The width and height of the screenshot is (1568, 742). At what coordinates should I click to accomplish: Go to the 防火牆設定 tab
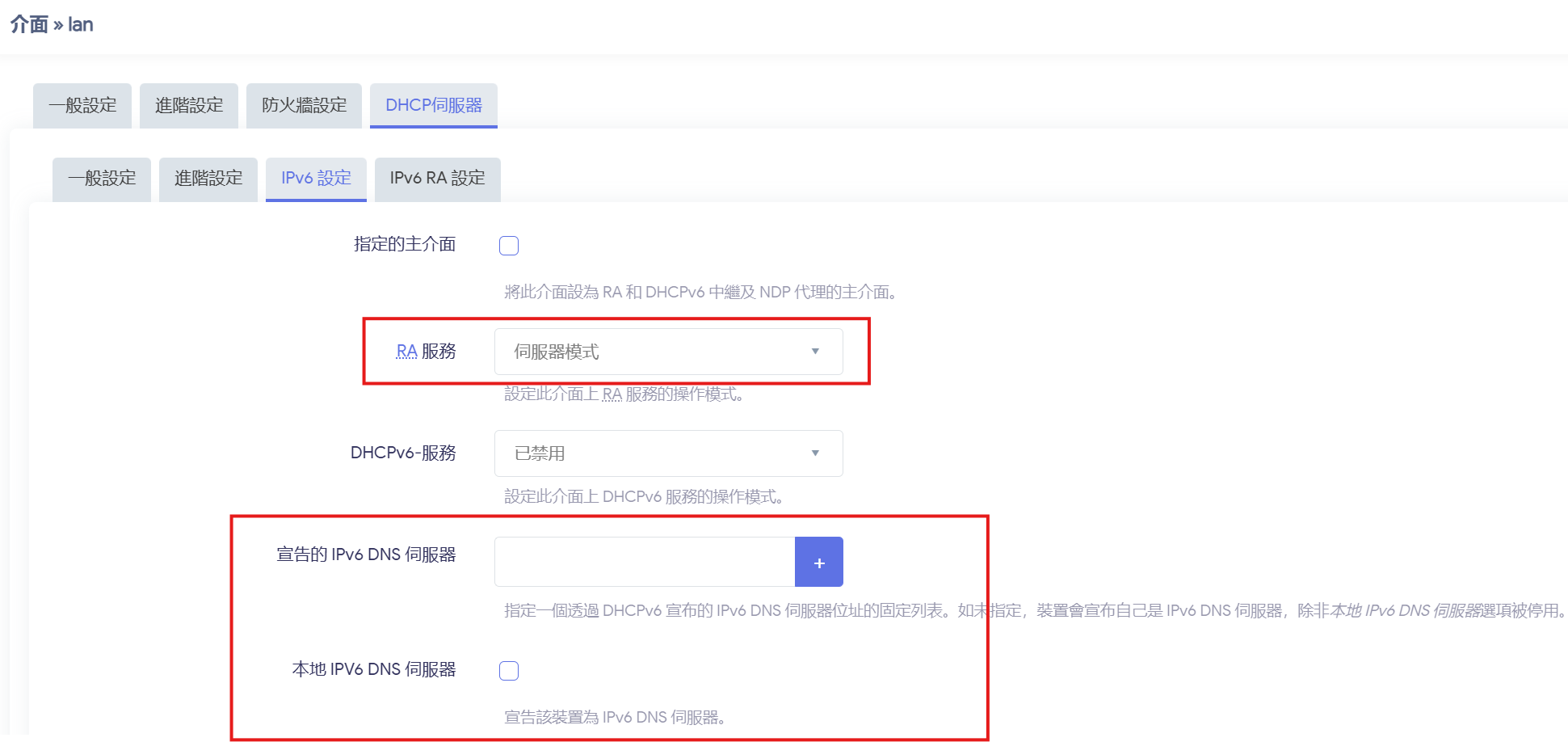coord(304,106)
